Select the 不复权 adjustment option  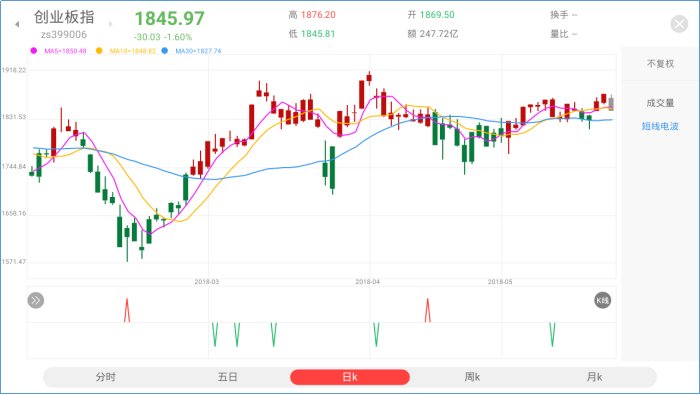[660, 64]
